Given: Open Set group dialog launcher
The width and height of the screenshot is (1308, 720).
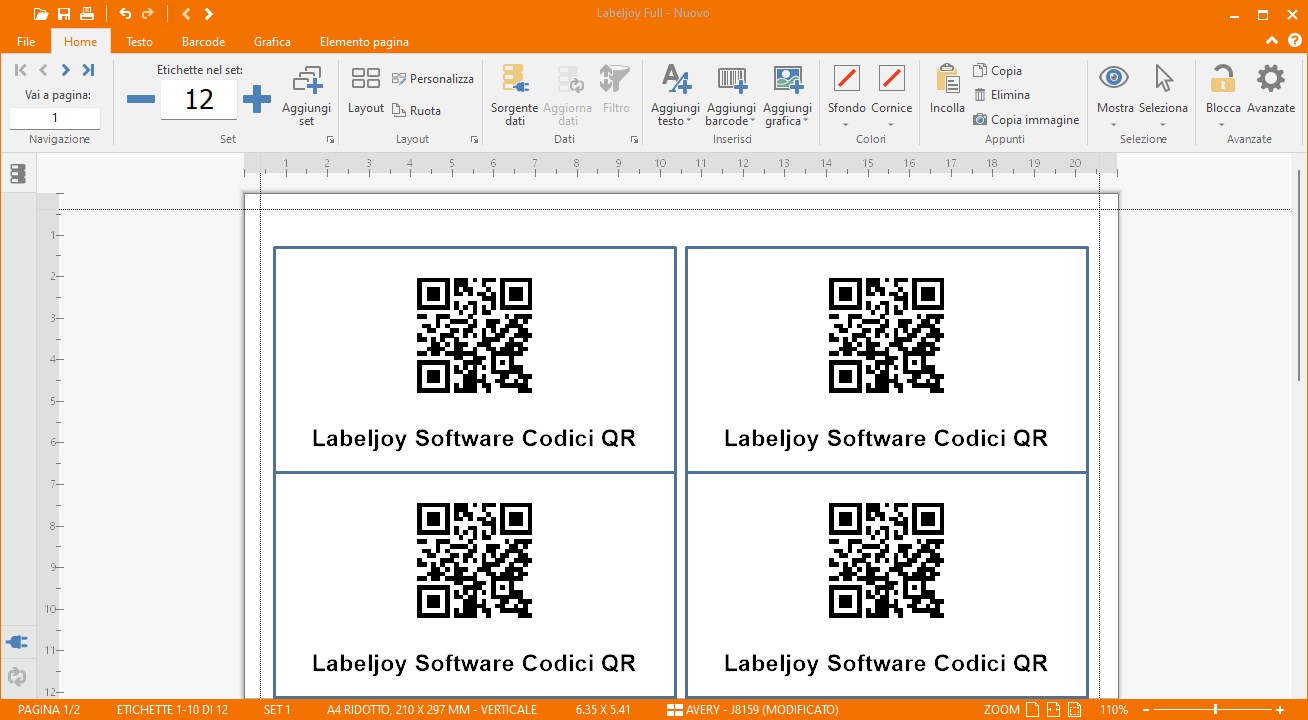Looking at the screenshot, I should [x=330, y=140].
